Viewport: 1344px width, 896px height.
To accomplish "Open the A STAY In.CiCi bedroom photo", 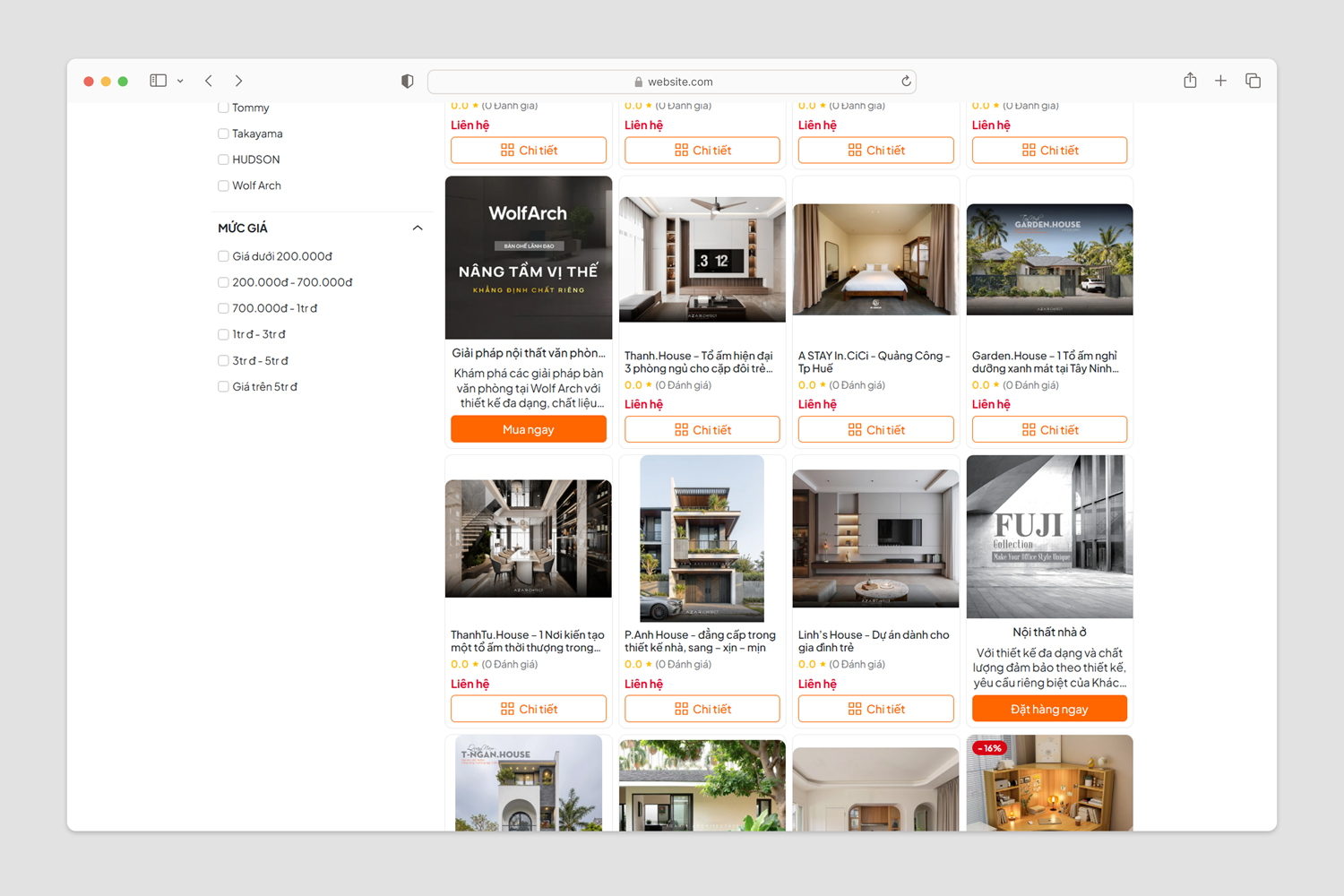I will pyautogui.click(x=875, y=259).
